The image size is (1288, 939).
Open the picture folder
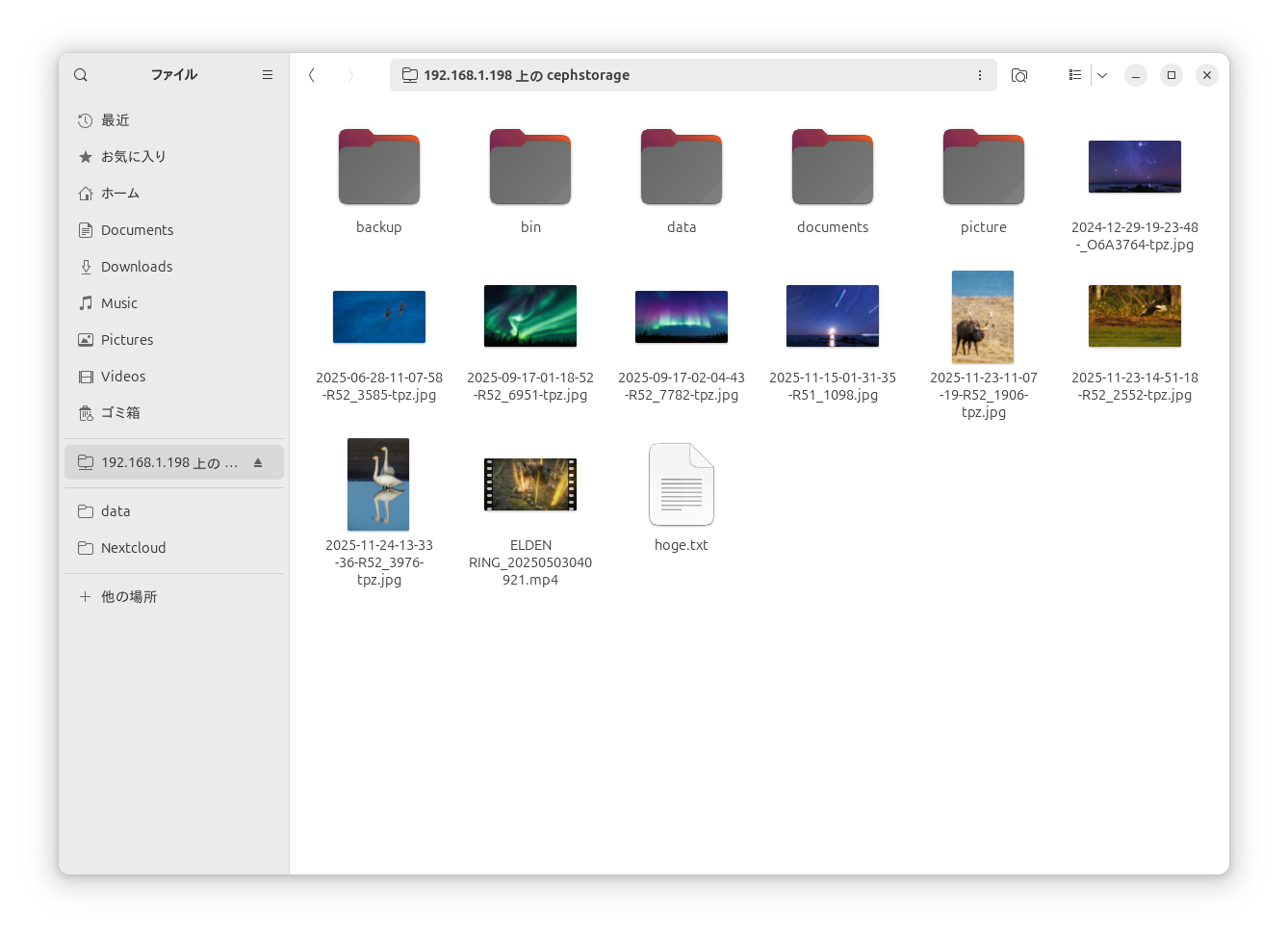[983, 169]
